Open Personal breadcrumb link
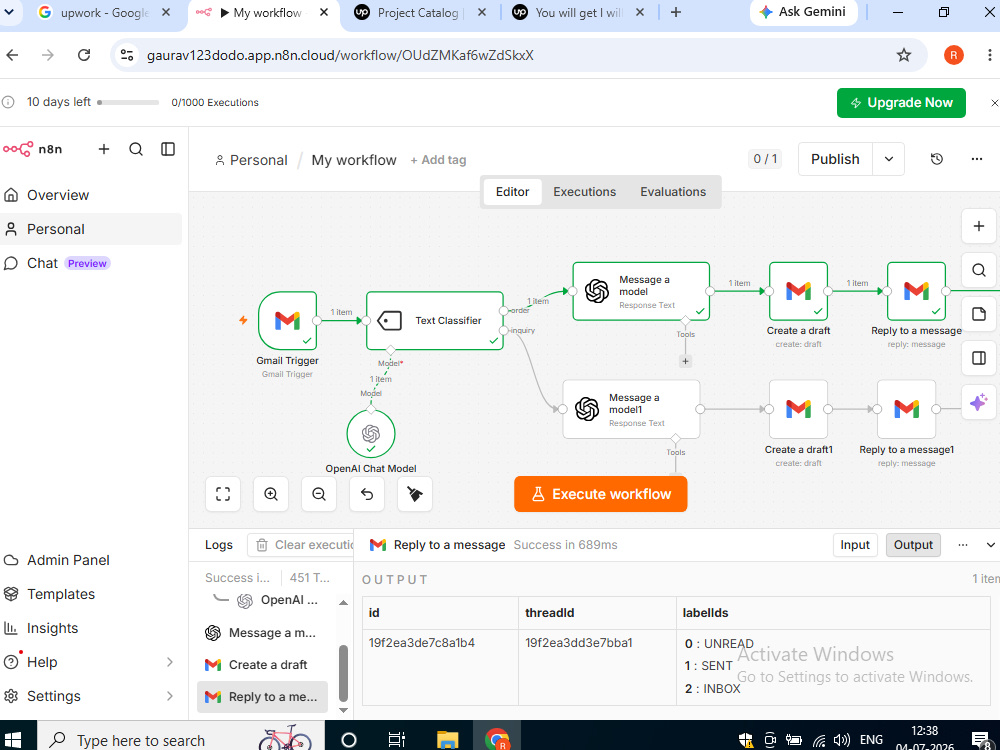This screenshot has width=1000, height=750. coord(251,160)
